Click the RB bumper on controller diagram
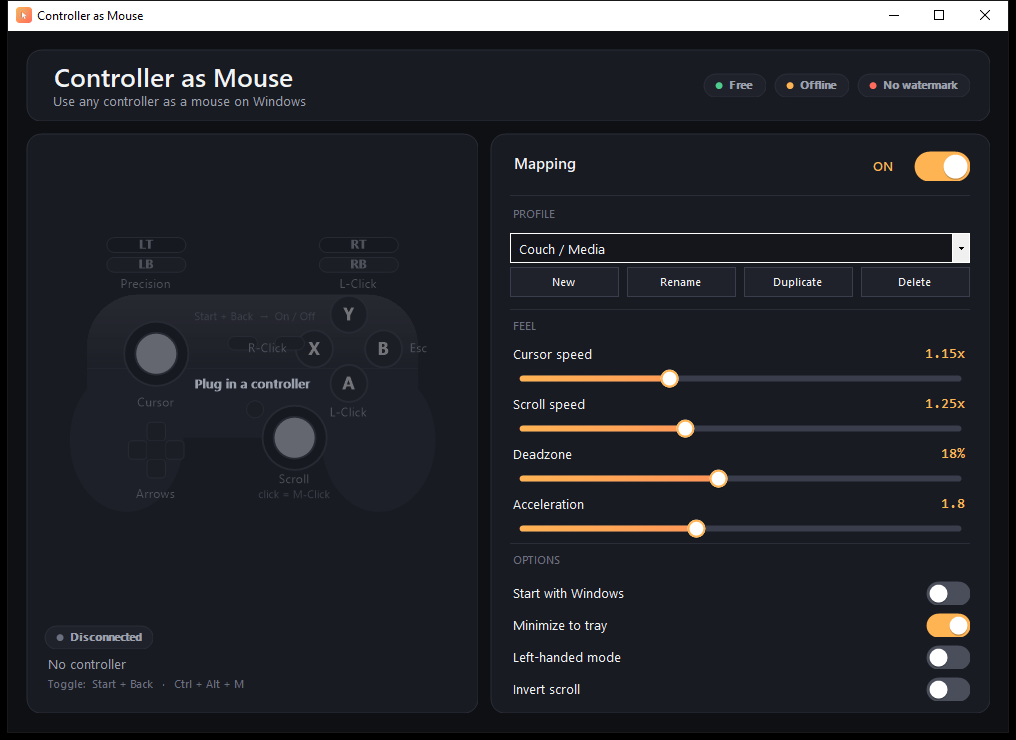 tap(358, 264)
